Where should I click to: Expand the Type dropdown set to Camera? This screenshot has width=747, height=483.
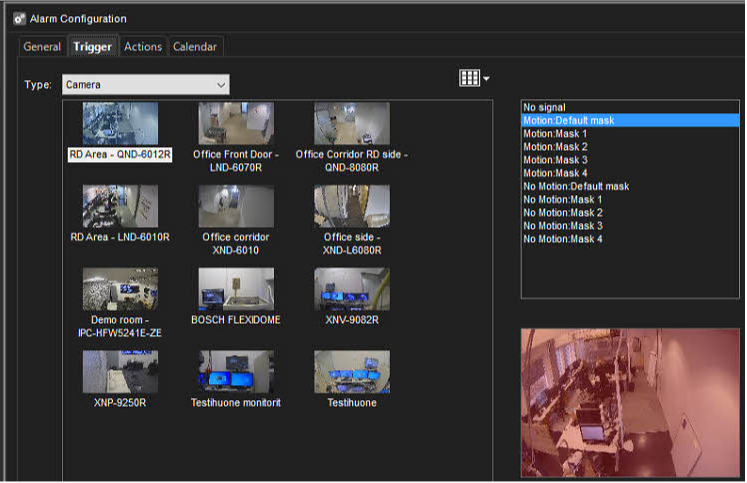[x=146, y=85]
